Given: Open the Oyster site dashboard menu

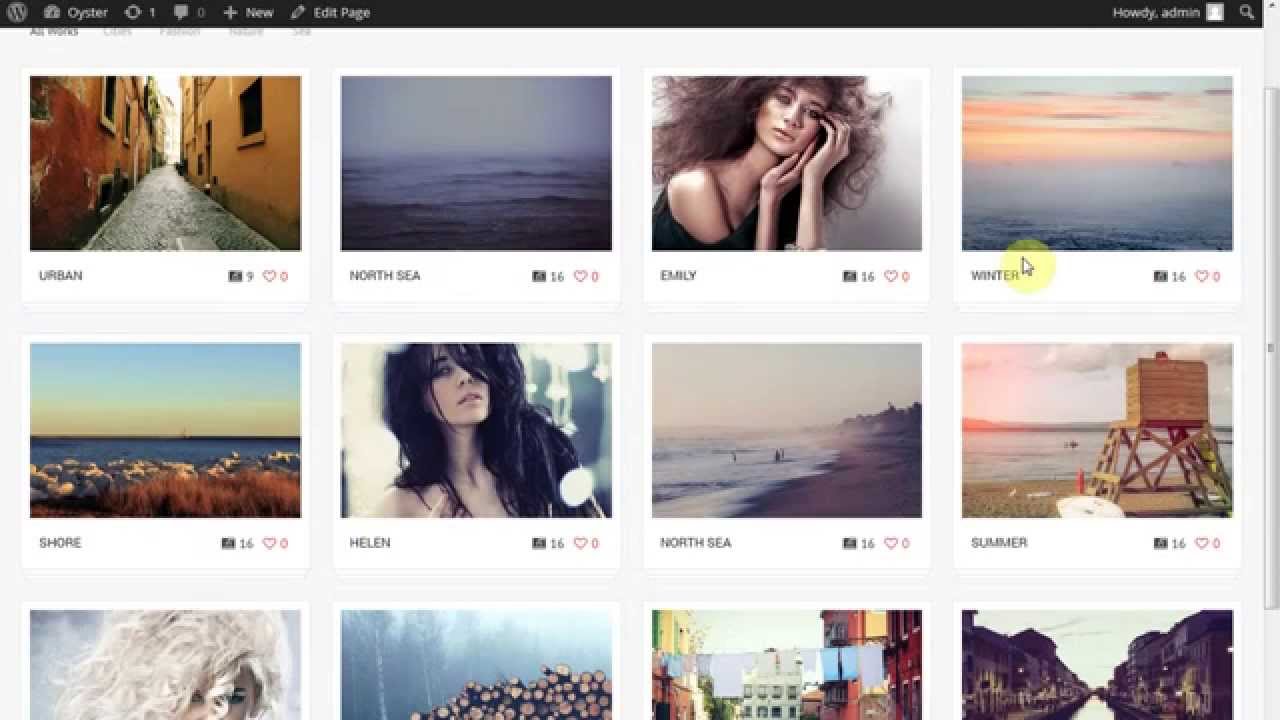Looking at the screenshot, I should point(77,12).
